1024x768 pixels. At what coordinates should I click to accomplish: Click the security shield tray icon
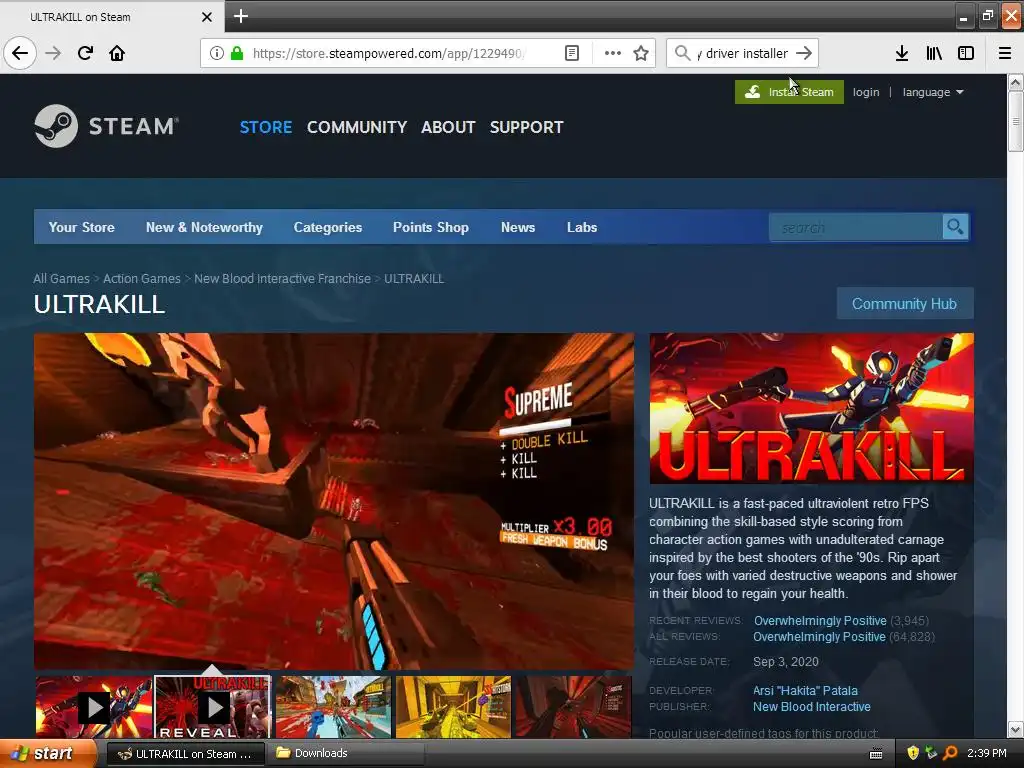pyautogui.click(x=913, y=754)
